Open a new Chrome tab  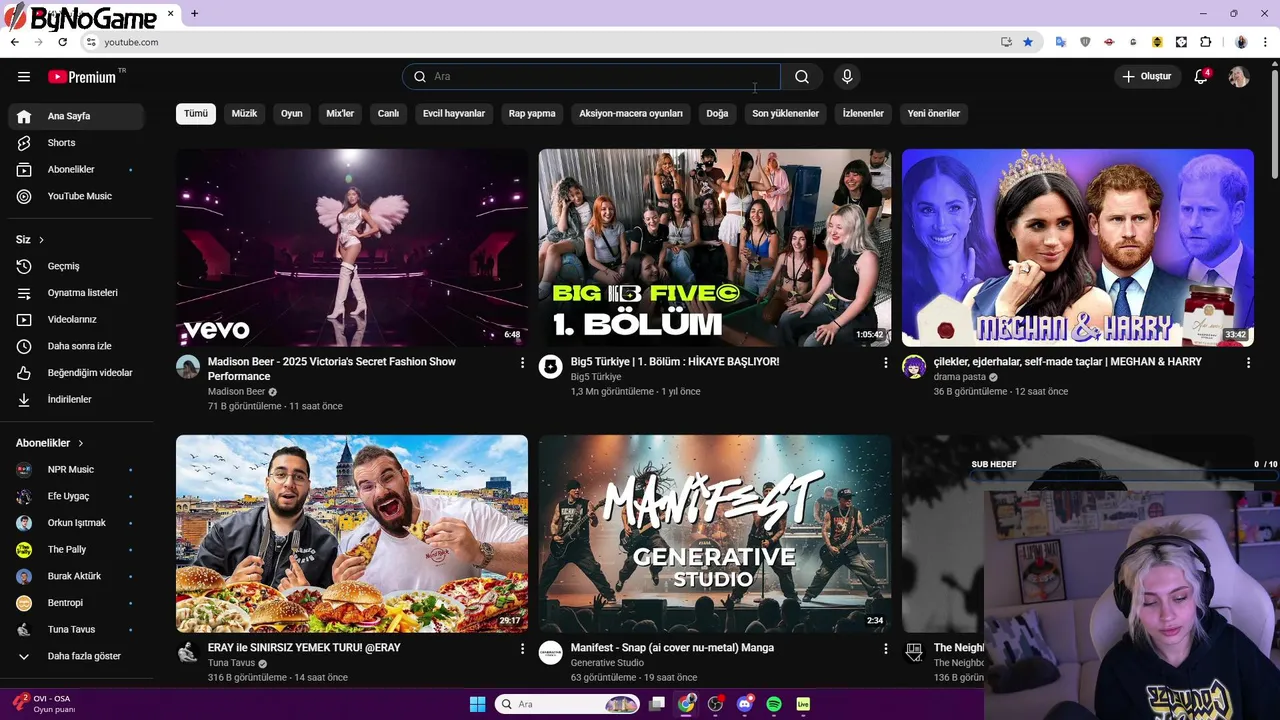194,14
